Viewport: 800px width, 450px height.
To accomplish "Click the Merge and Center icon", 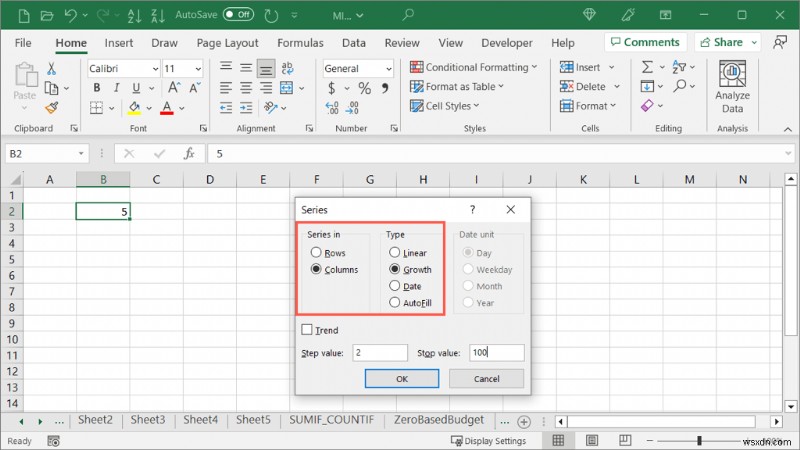I will coord(287,88).
